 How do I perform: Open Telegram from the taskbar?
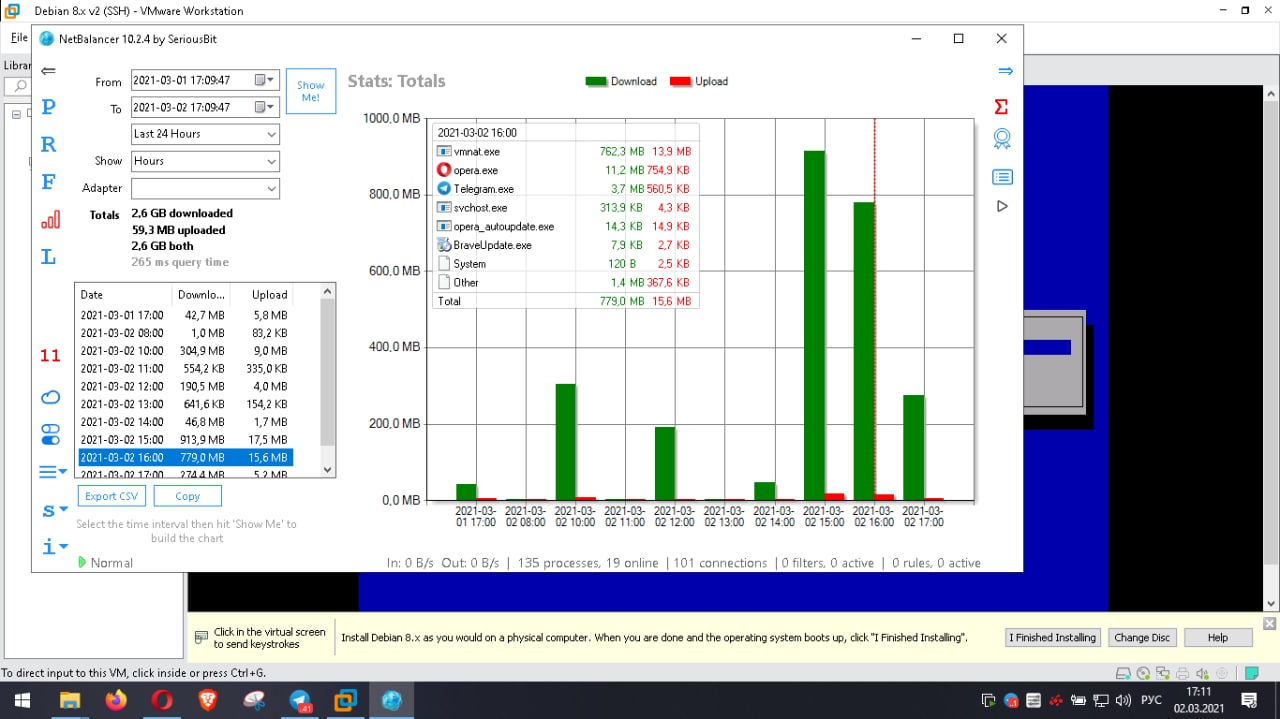tap(300, 700)
